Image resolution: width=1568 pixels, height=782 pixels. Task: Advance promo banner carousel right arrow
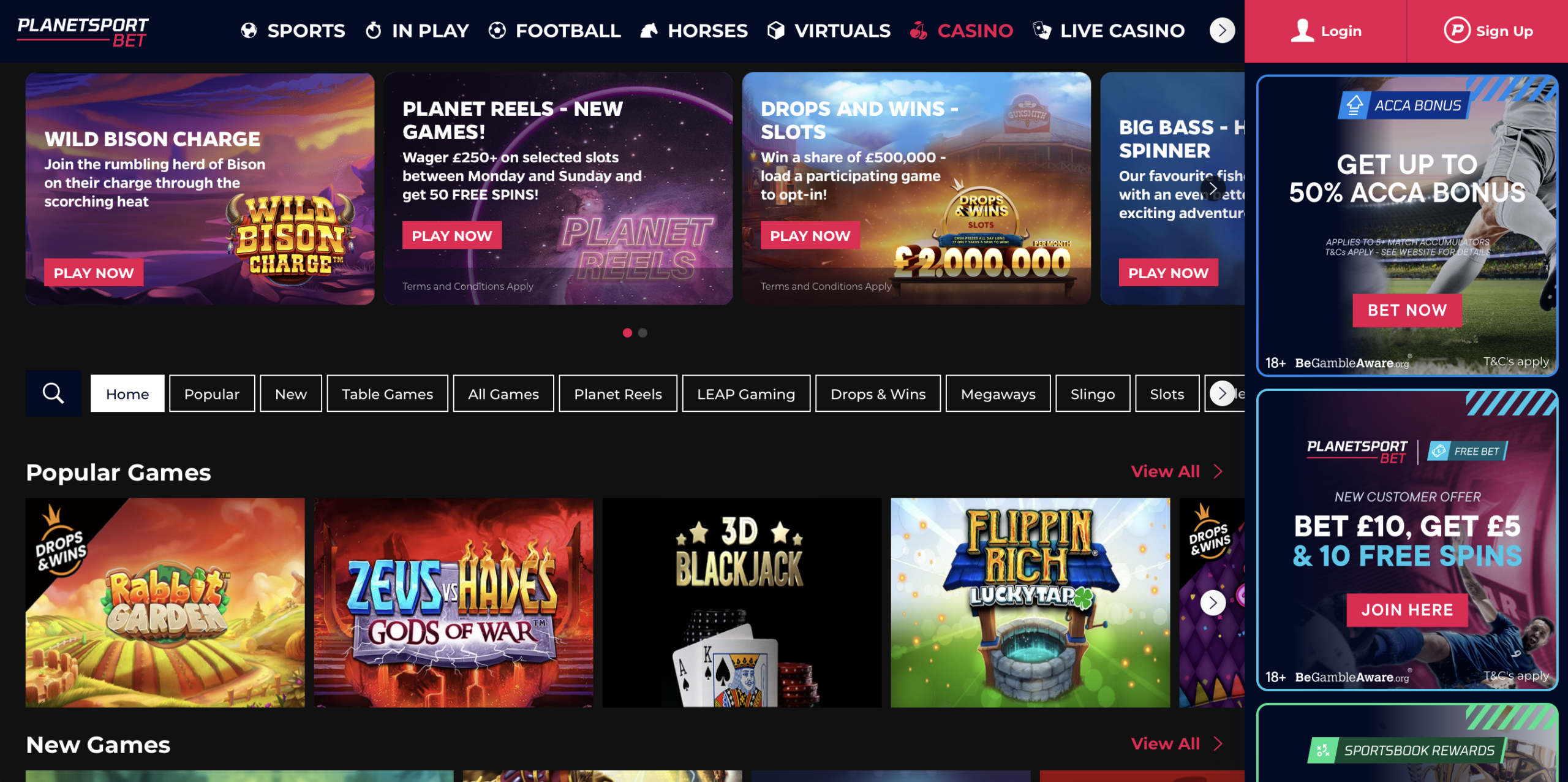click(1213, 189)
